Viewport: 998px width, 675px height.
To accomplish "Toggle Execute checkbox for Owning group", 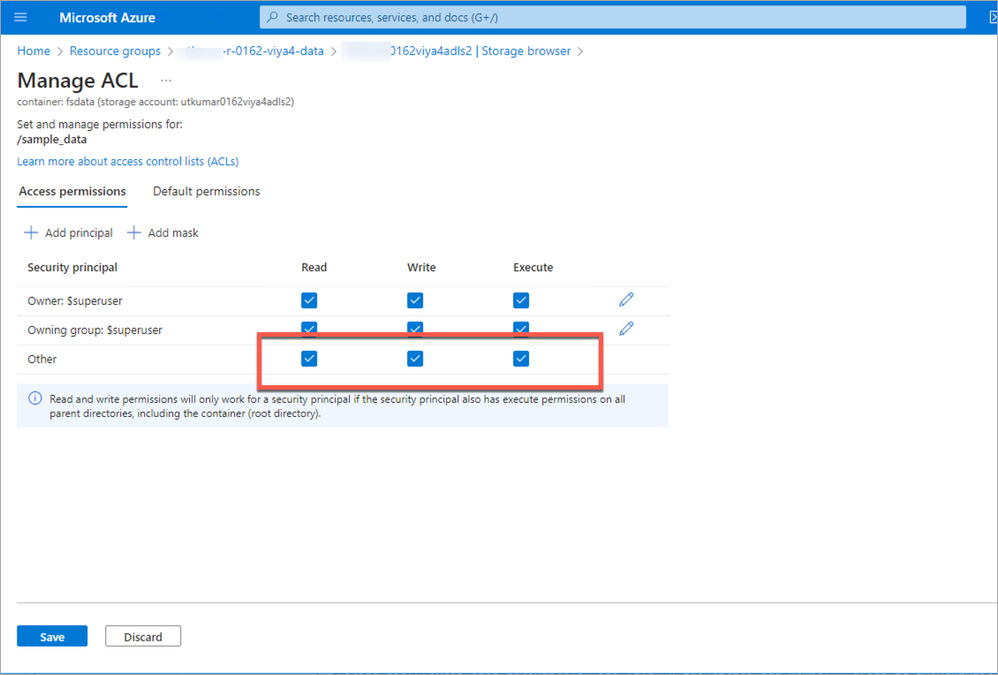I will 521,330.
